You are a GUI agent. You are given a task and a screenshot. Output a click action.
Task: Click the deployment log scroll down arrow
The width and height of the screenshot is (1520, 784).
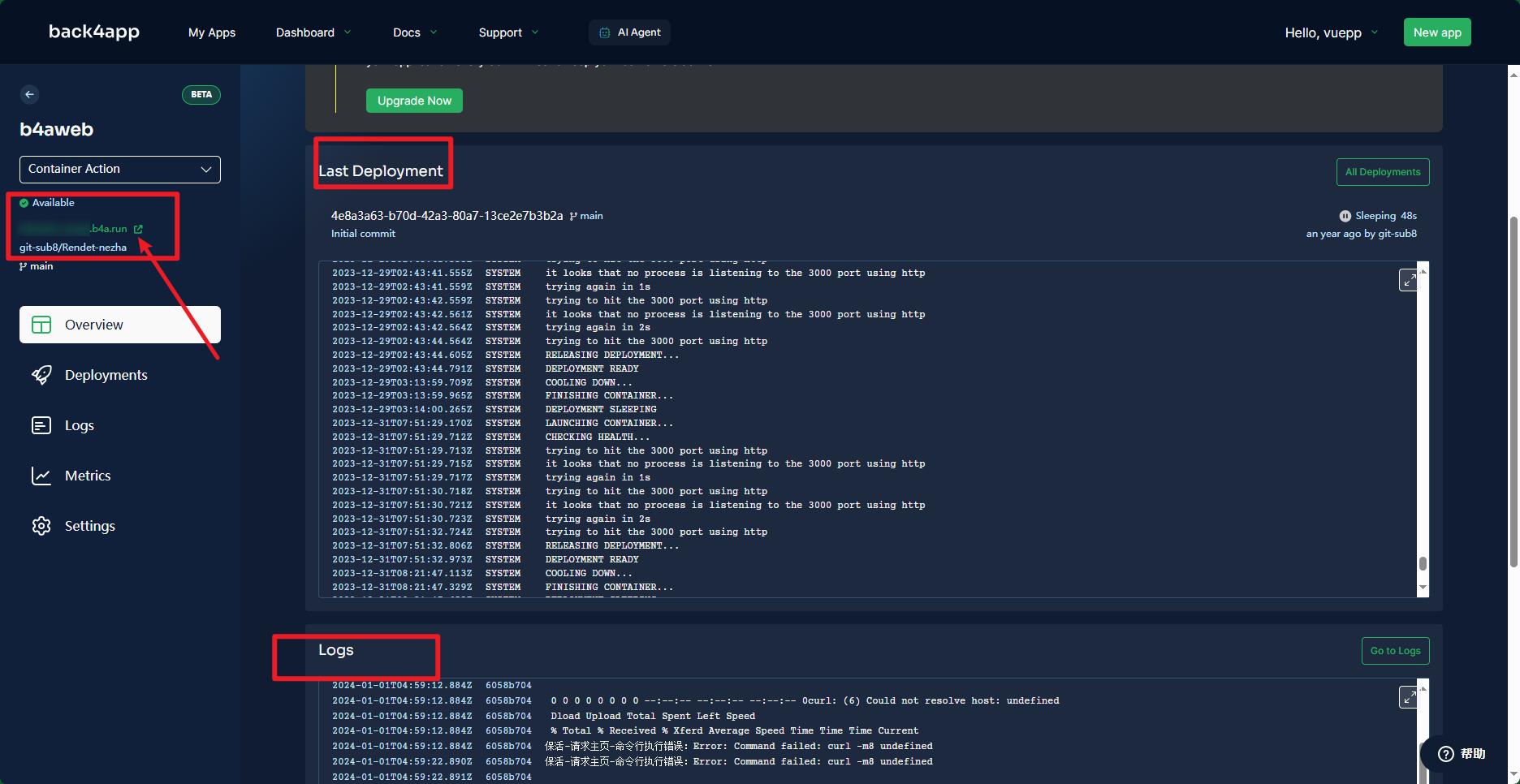(1423, 588)
